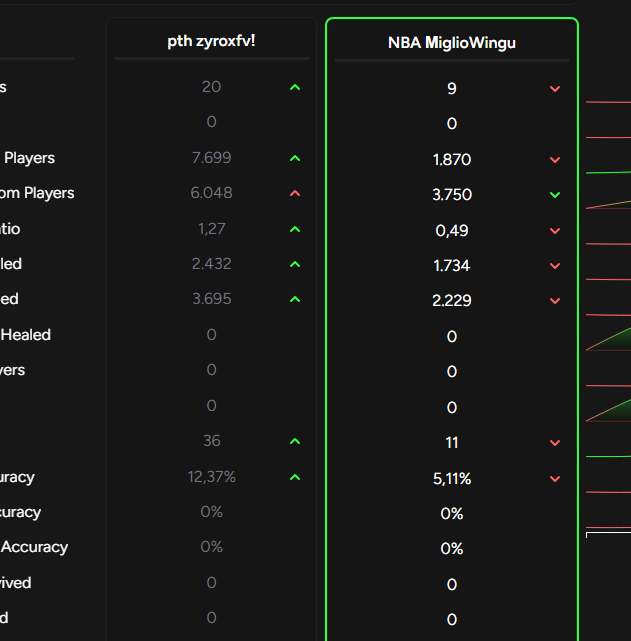Click green up arrow beside 1,27

295,229
